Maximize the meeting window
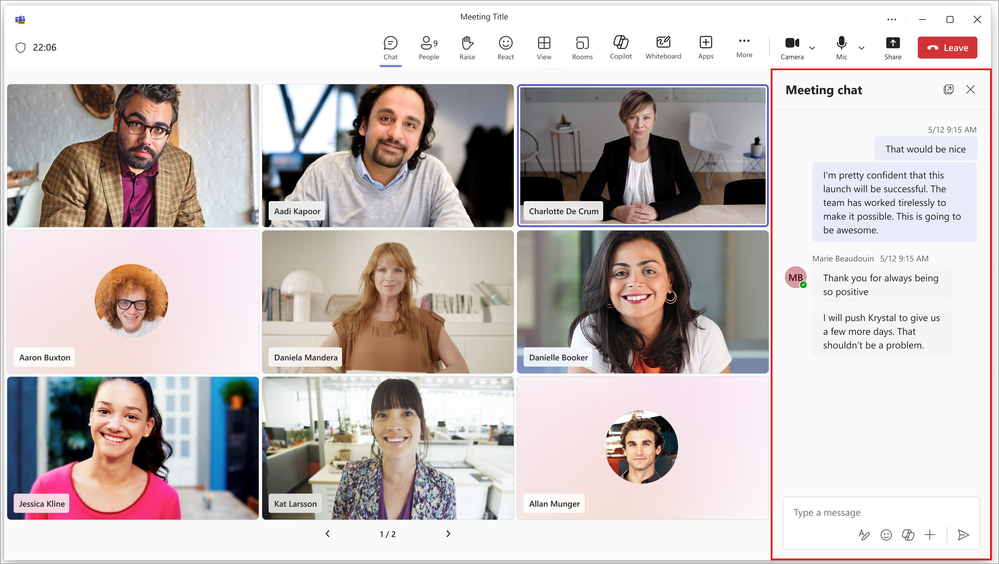 (949, 19)
